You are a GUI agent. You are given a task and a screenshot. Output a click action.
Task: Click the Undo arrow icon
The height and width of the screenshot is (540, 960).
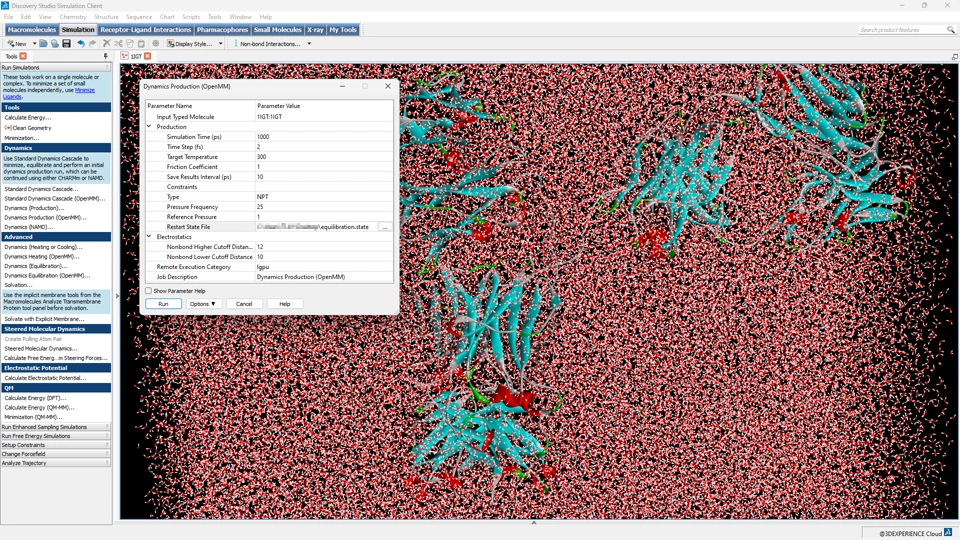coord(80,43)
